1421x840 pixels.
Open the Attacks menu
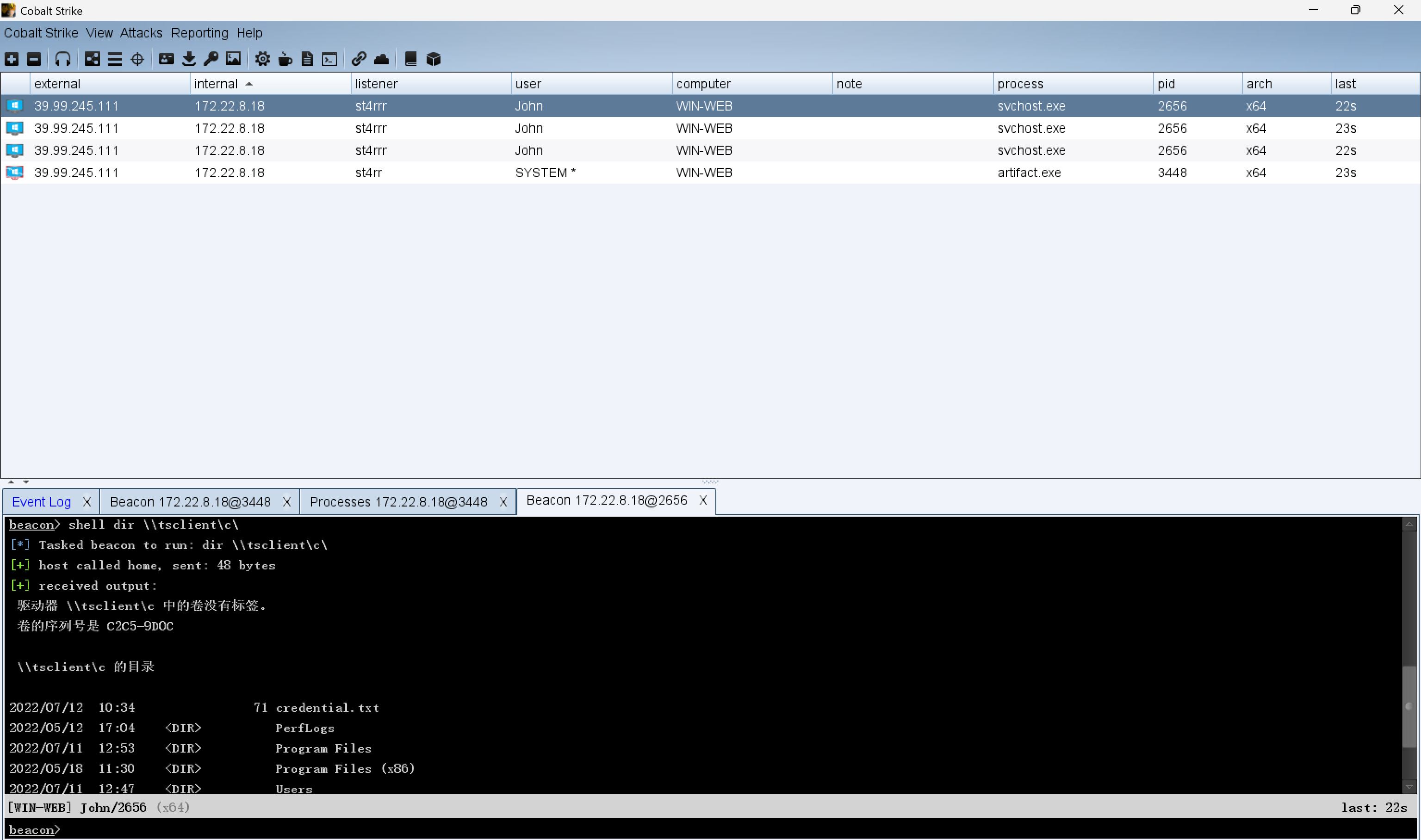pos(141,33)
